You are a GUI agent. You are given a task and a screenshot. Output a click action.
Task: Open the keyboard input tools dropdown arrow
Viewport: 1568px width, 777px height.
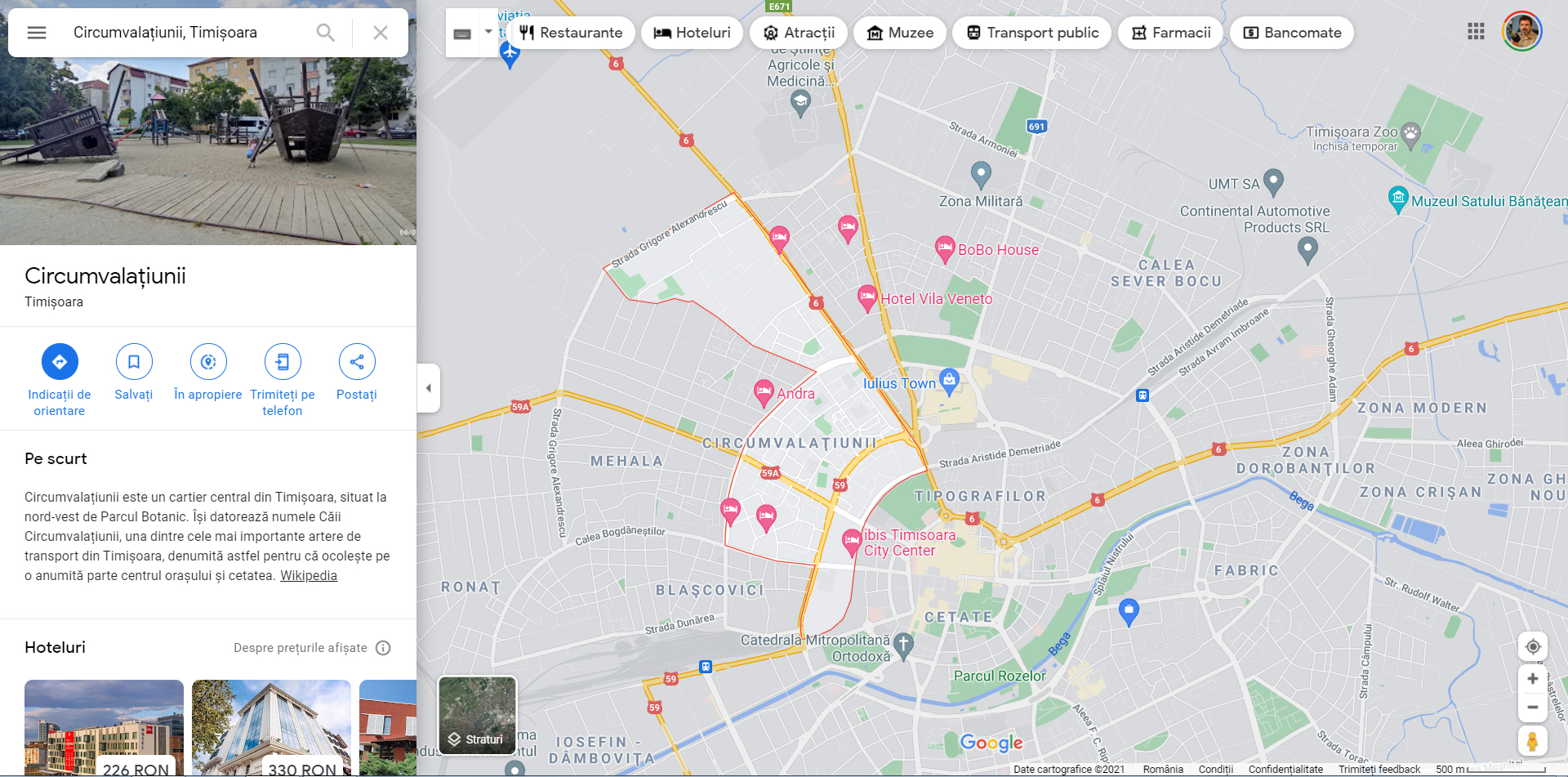point(488,33)
